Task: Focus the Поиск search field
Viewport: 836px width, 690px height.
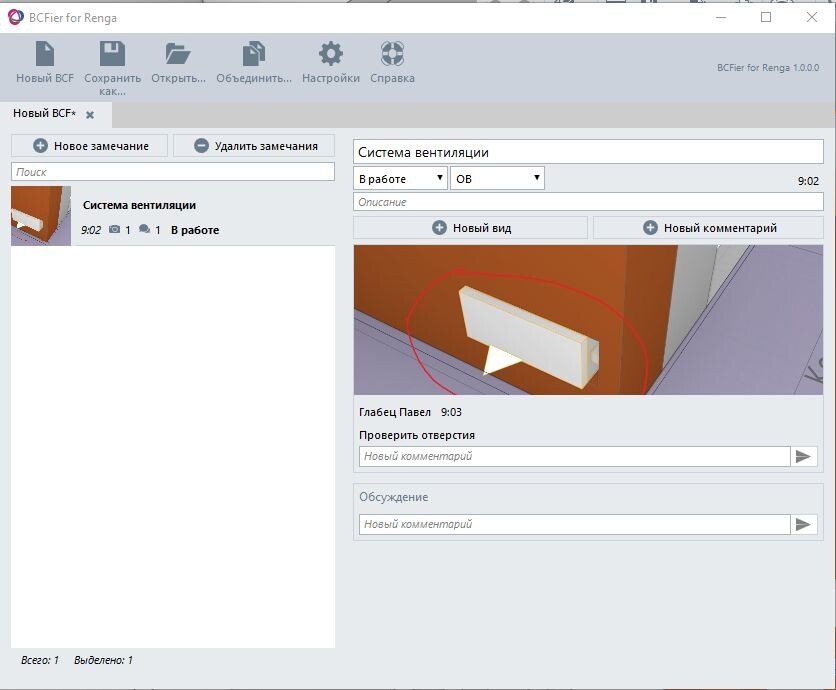Action: pyautogui.click(x=173, y=172)
